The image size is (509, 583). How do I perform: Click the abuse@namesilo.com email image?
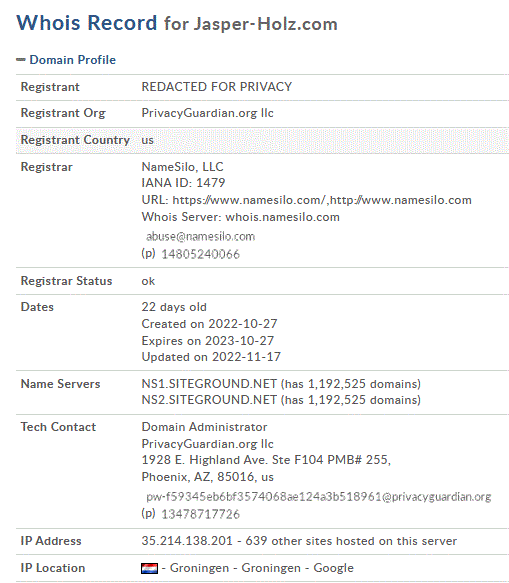200,236
